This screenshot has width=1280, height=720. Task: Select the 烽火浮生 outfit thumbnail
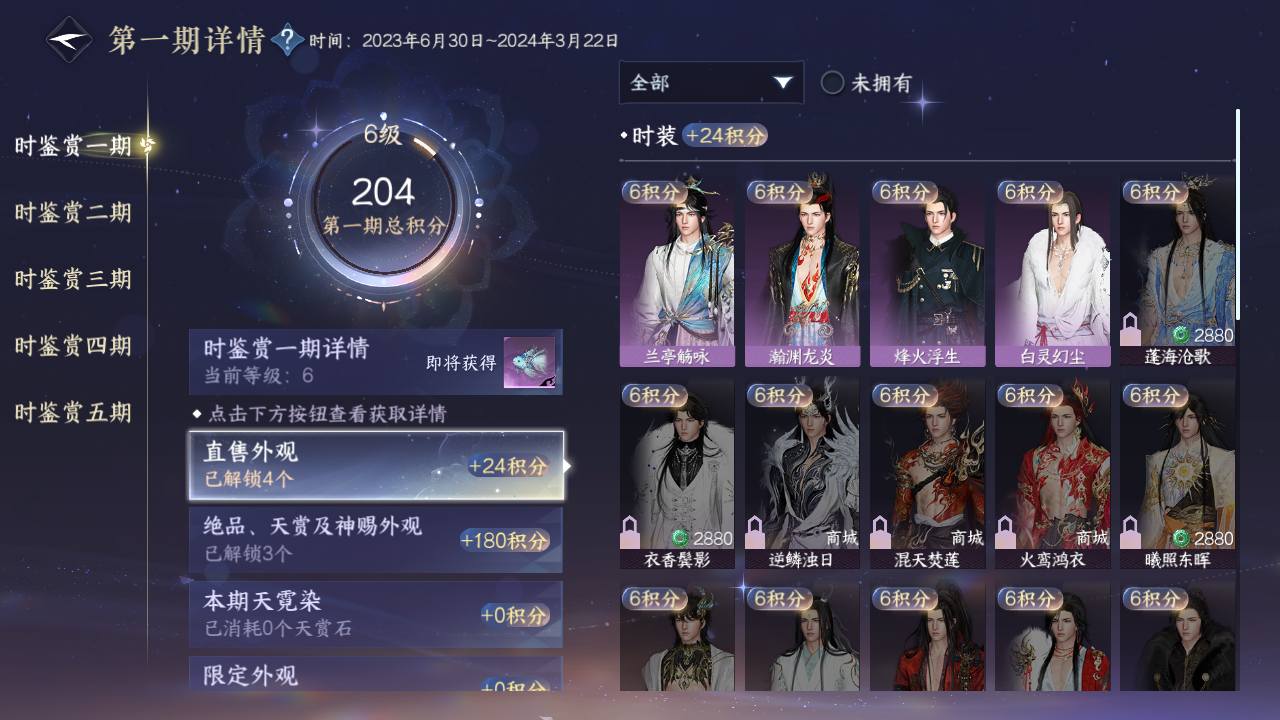point(927,272)
